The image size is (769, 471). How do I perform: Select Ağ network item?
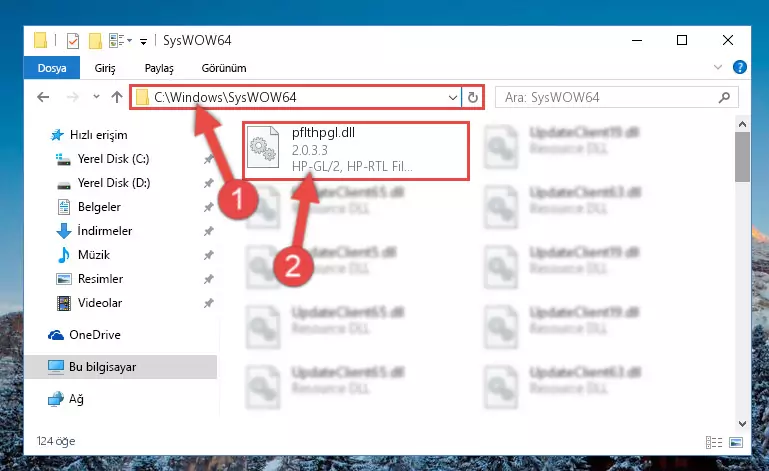66,399
